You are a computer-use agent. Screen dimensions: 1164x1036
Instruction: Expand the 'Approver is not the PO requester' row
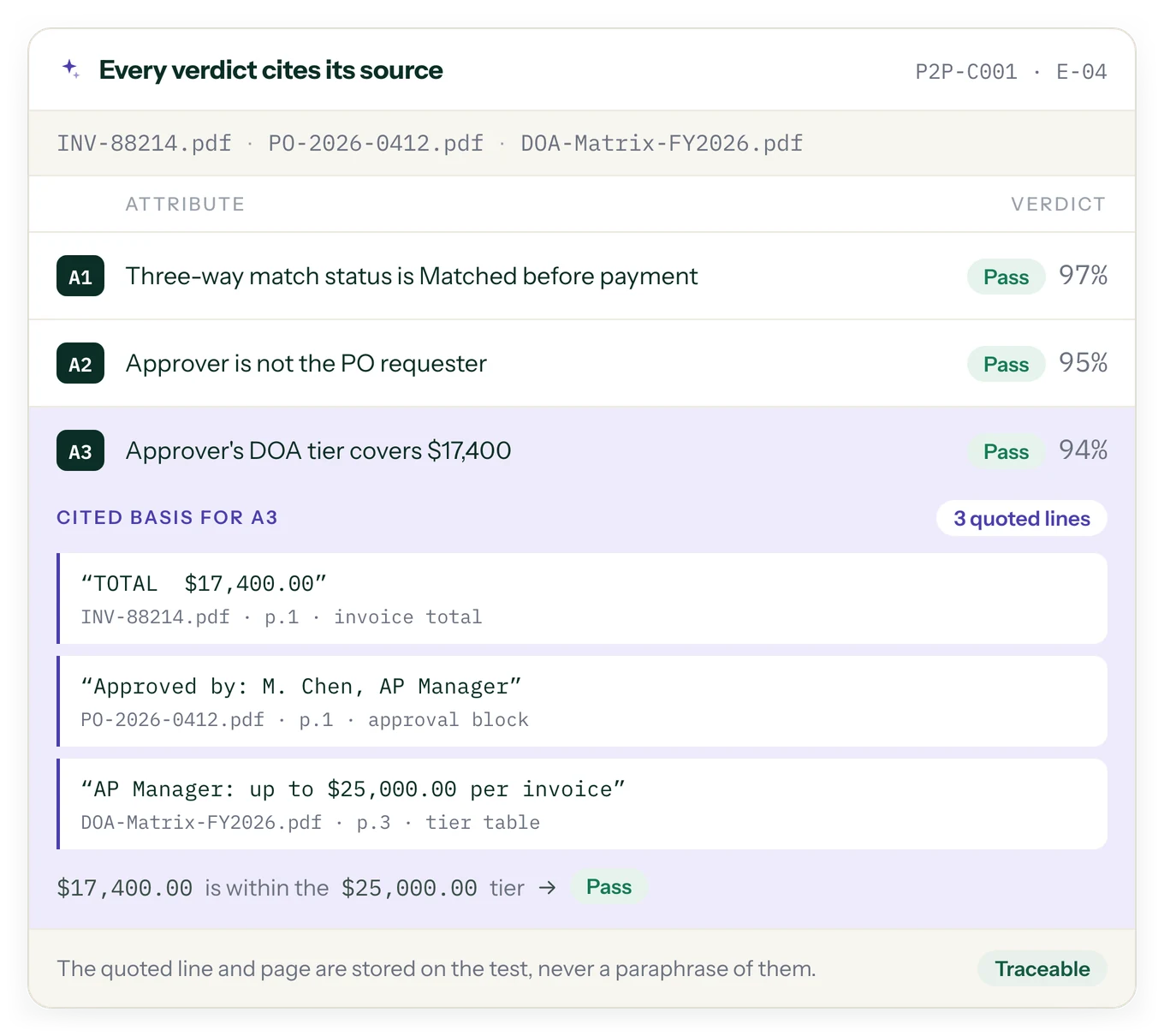pos(582,363)
